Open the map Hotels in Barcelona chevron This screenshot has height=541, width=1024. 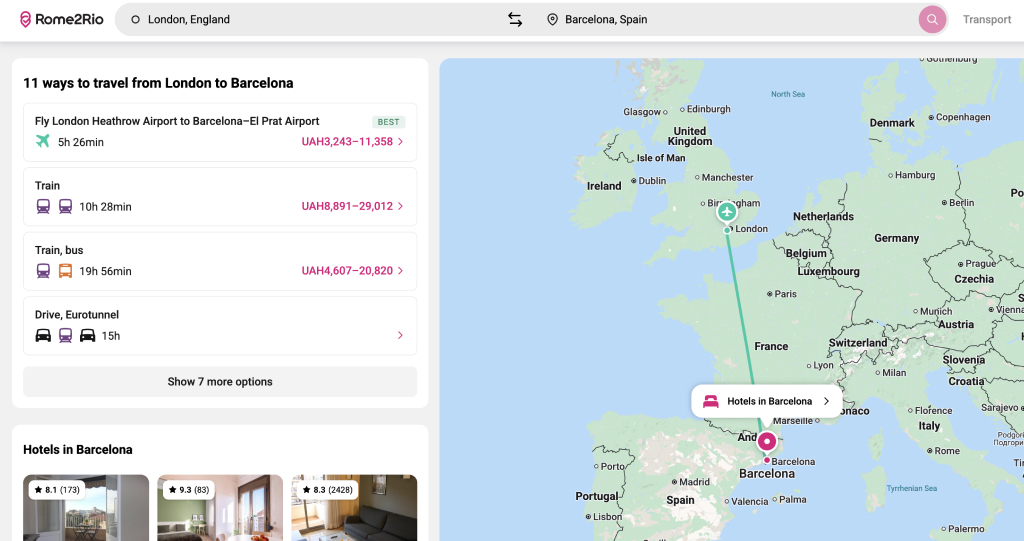[x=826, y=401]
